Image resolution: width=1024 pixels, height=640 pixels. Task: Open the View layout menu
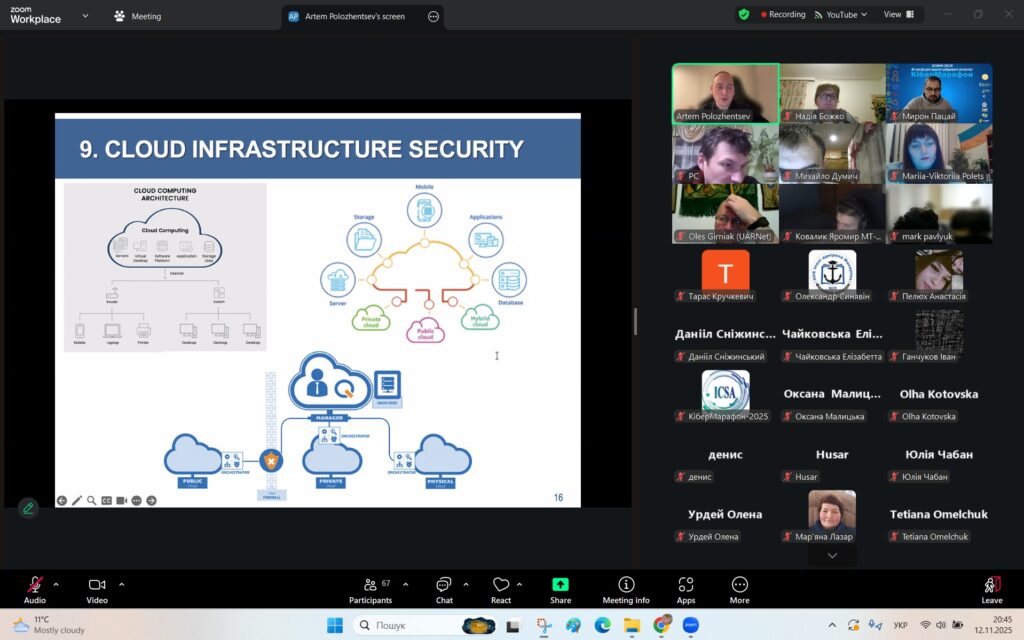tap(897, 15)
